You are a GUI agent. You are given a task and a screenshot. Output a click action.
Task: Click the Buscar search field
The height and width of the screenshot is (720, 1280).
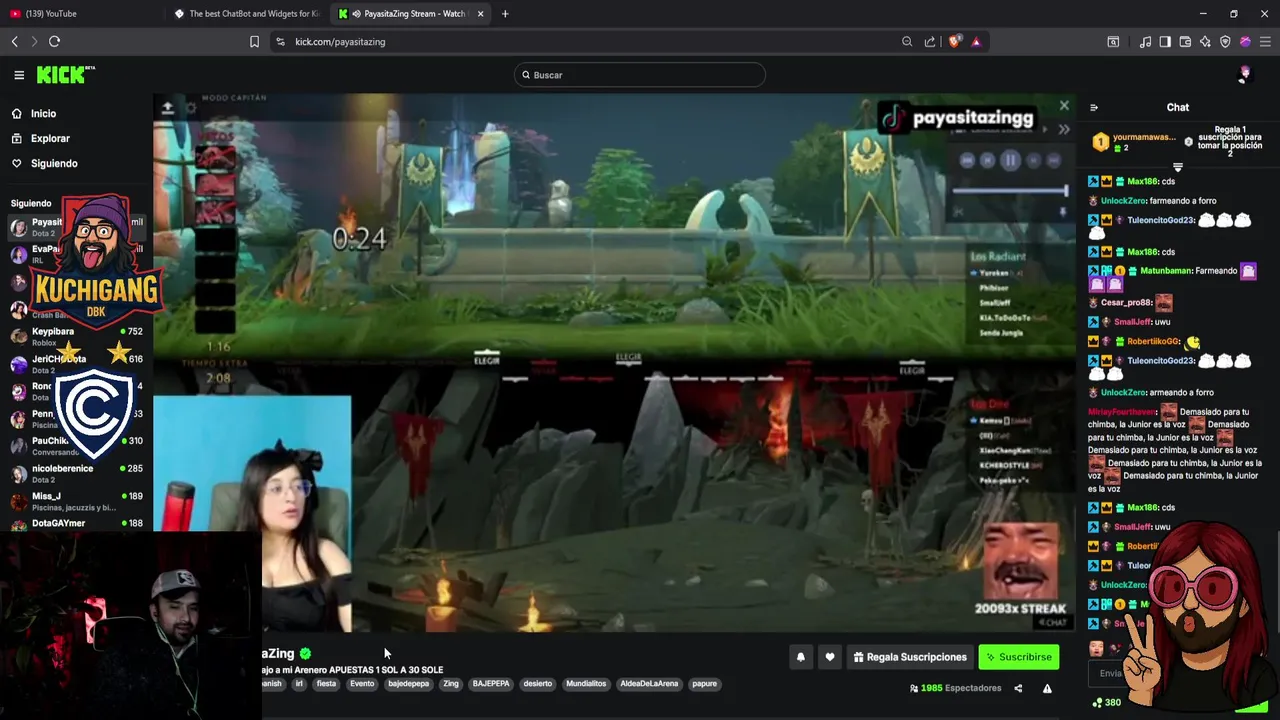pos(640,75)
